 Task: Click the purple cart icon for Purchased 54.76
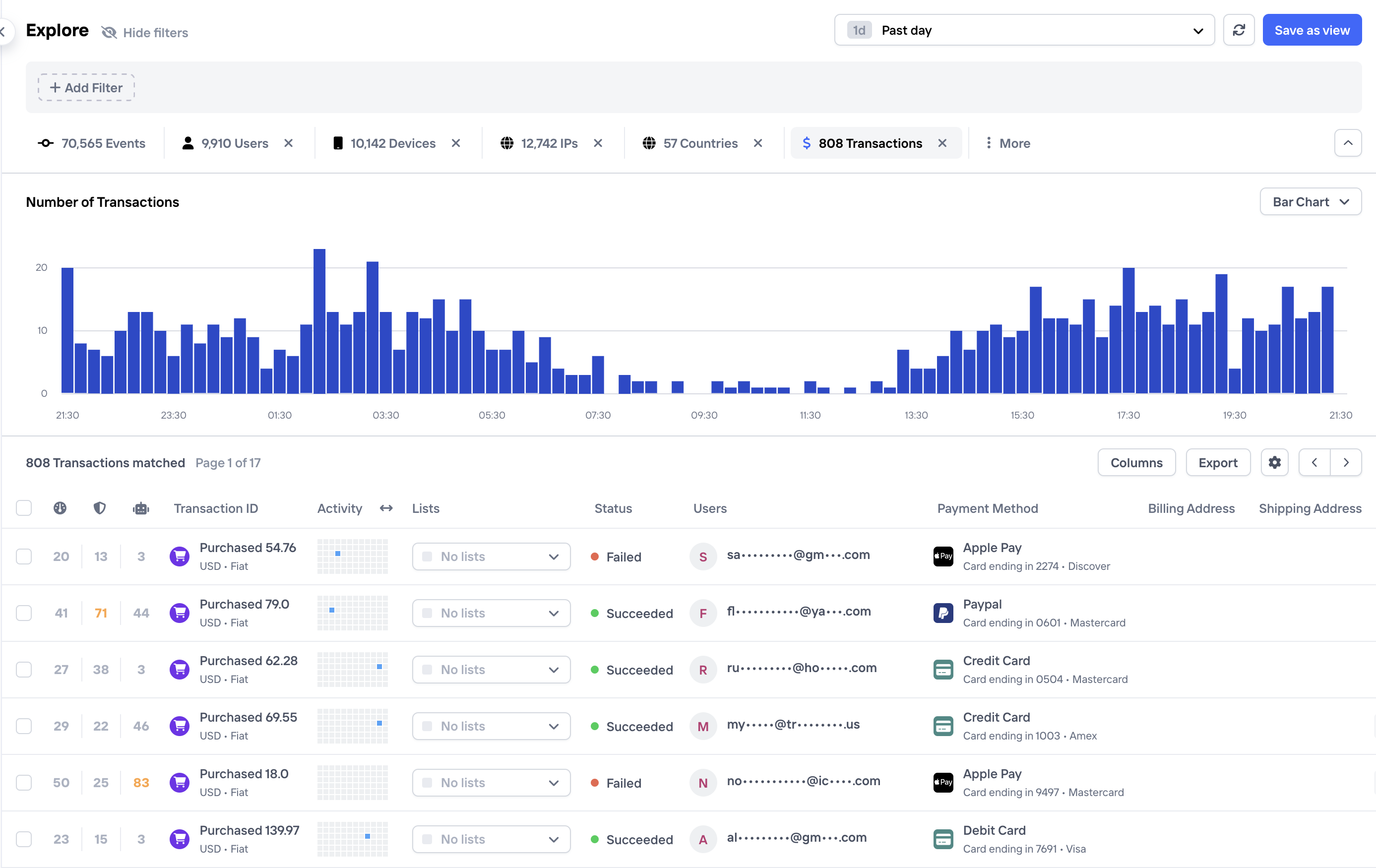coord(180,556)
